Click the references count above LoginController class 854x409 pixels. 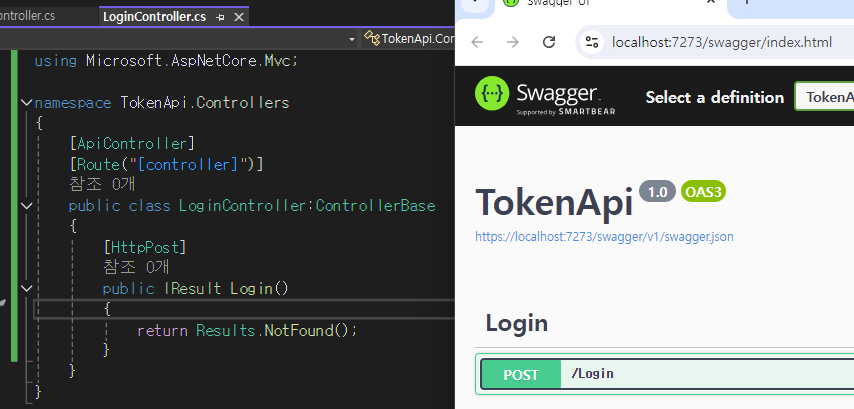coord(102,184)
